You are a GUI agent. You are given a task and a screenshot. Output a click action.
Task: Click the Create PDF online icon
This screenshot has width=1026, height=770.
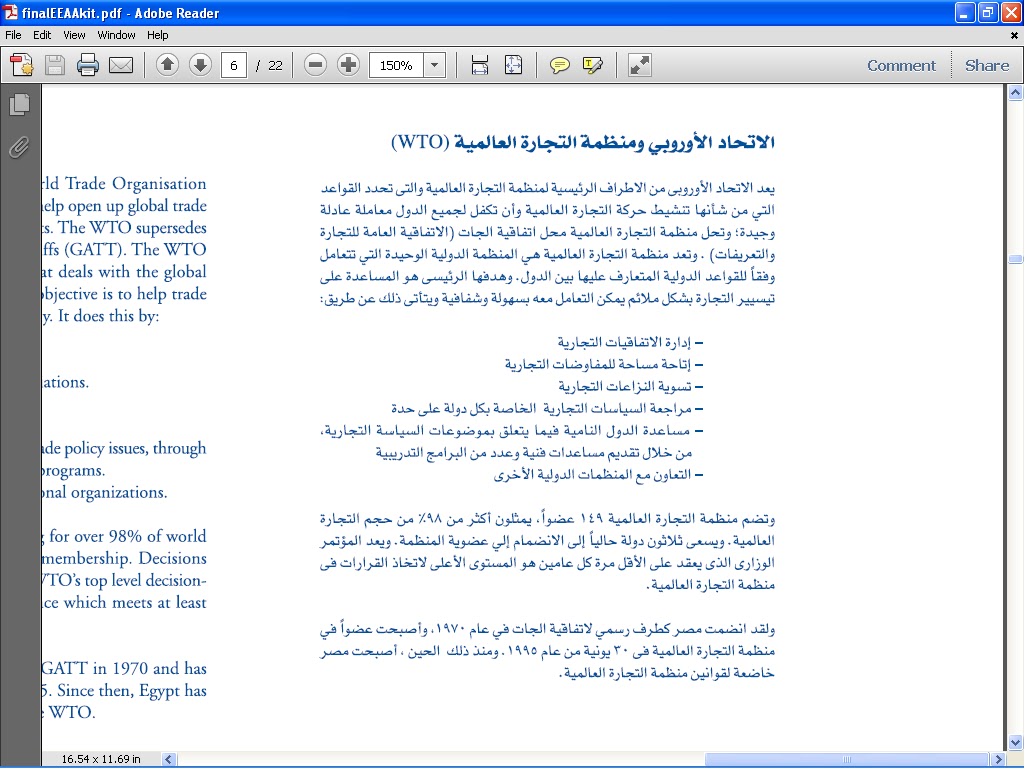click(x=22, y=65)
